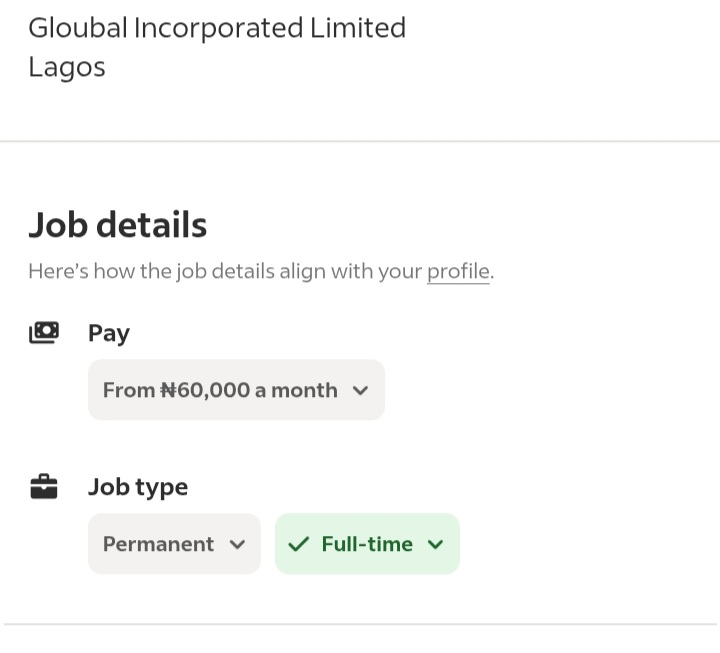Click the word Limited in company name
Viewport: 720px width, 653px height.
358,28
